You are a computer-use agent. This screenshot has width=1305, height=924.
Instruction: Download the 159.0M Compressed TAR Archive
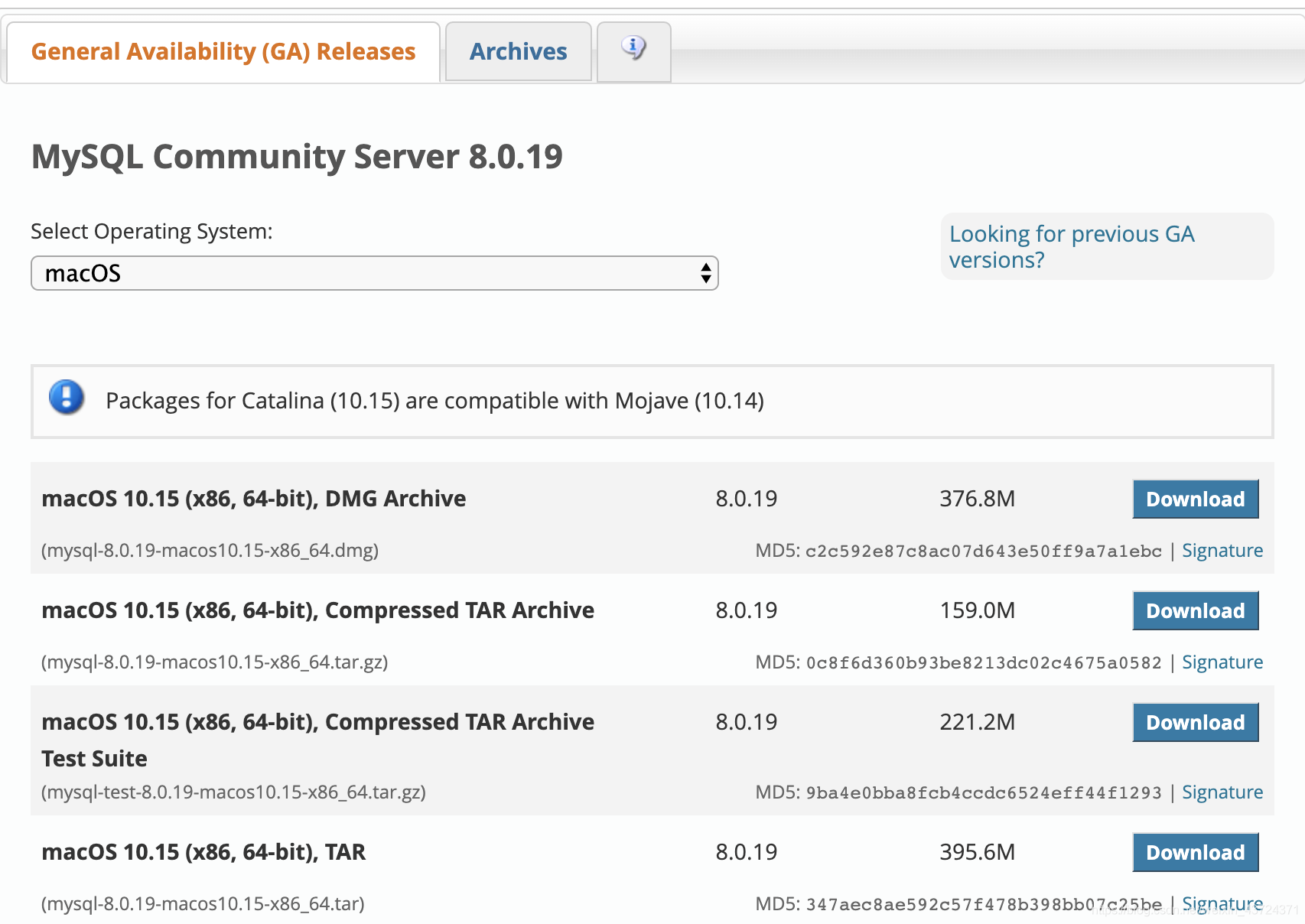[x=1195, y=610]
